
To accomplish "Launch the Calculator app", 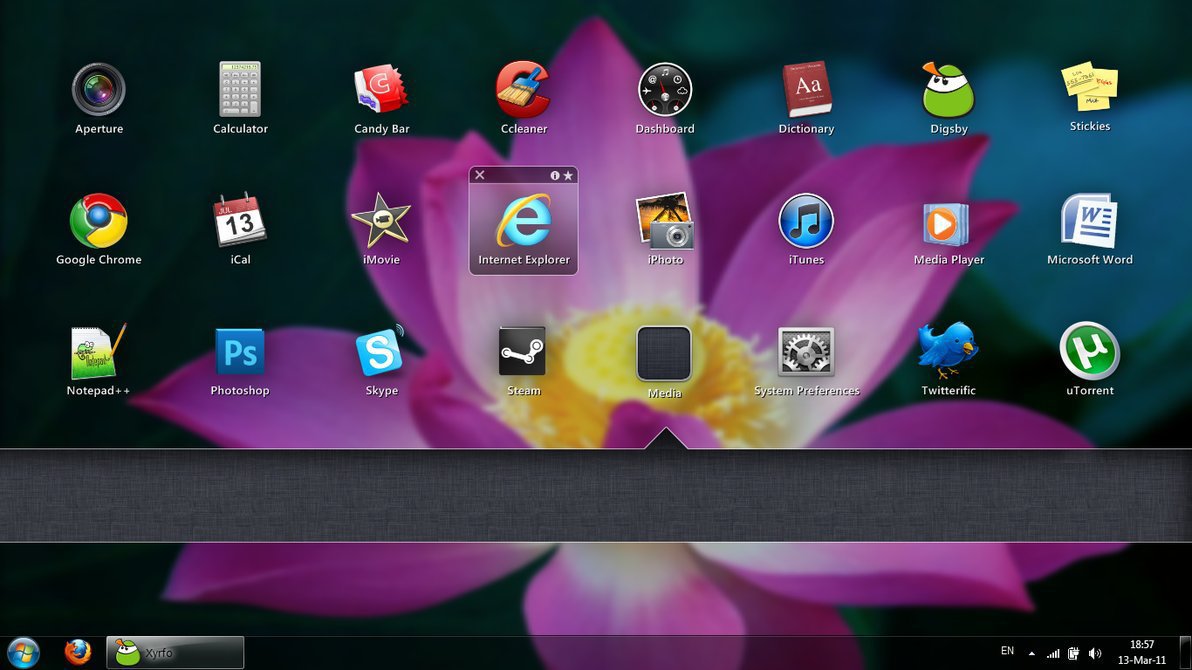I will 240,89.
